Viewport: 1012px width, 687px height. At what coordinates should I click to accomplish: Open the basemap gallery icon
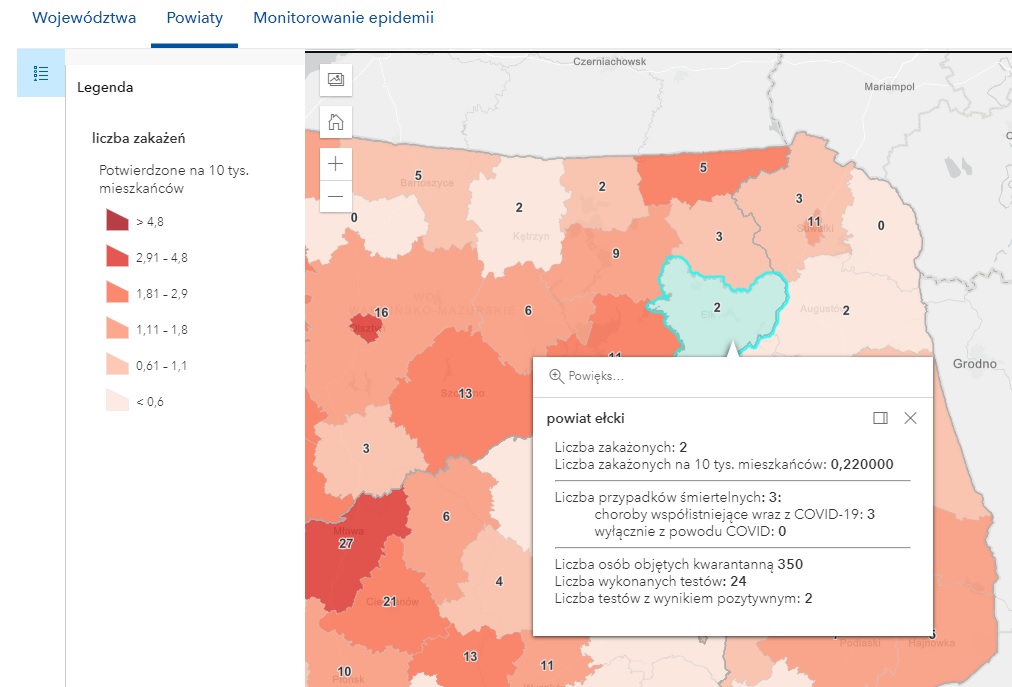click(x=336, y=79)
